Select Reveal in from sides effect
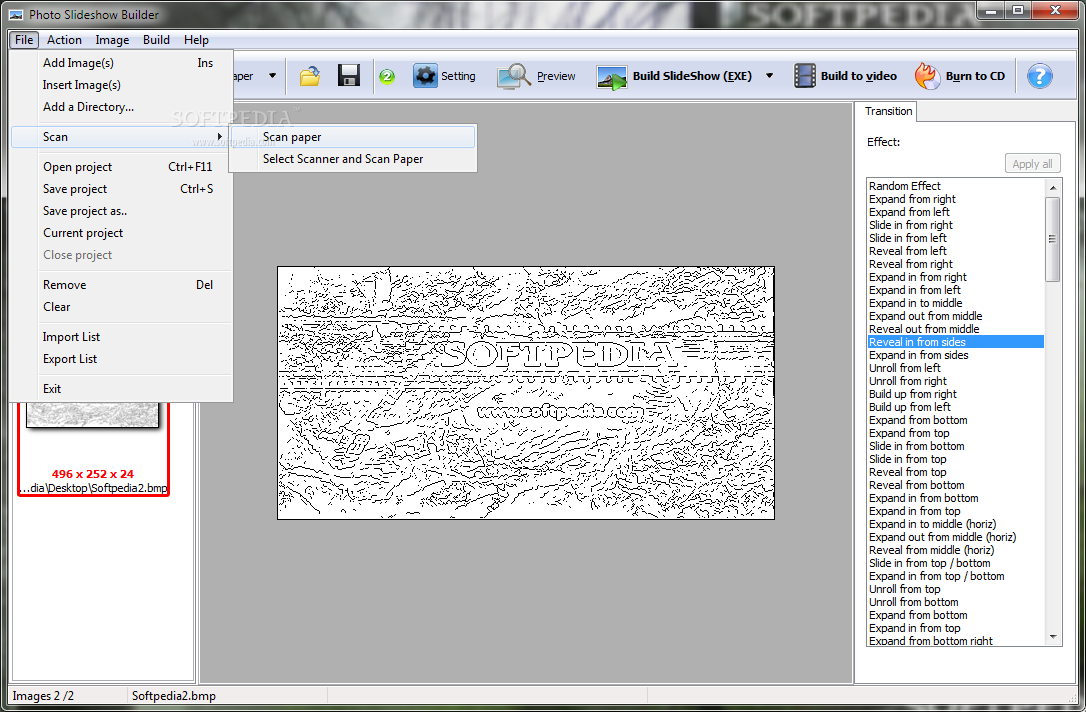The image size is (1086, 712). pos(956,342)
